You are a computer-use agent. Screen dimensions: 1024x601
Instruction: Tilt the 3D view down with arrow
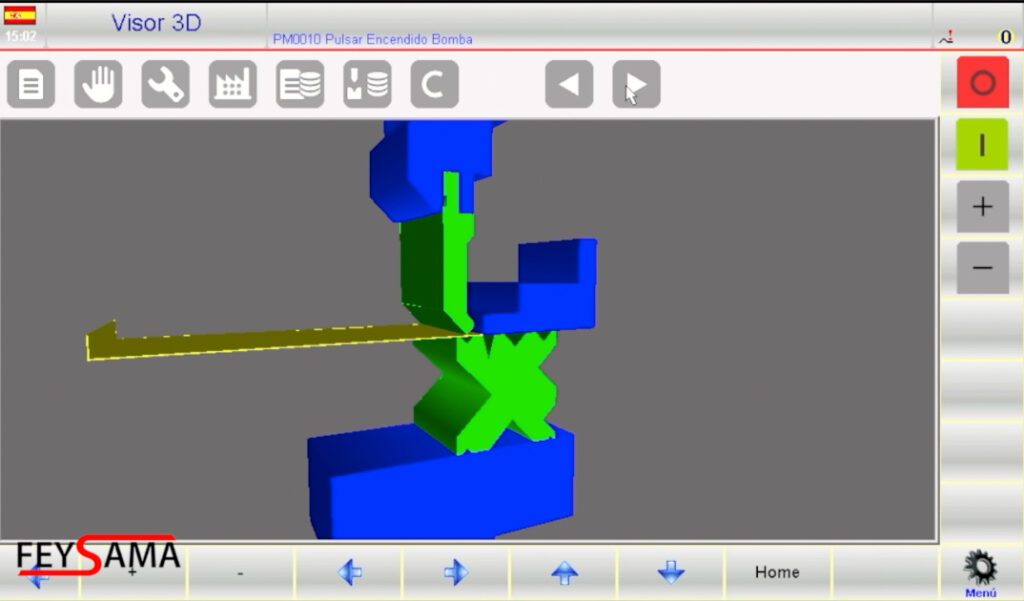click(x=671, y=572)
